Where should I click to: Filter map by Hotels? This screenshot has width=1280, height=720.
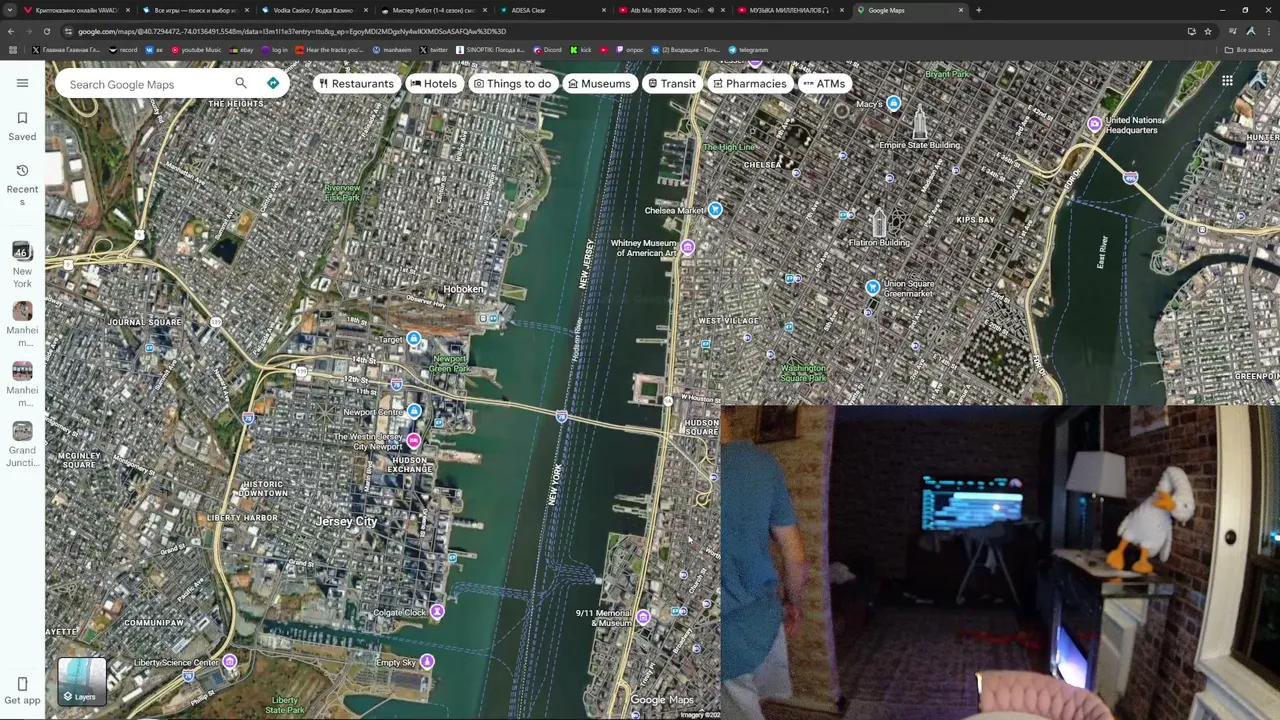pyautogui.click(x=433, y=84)
